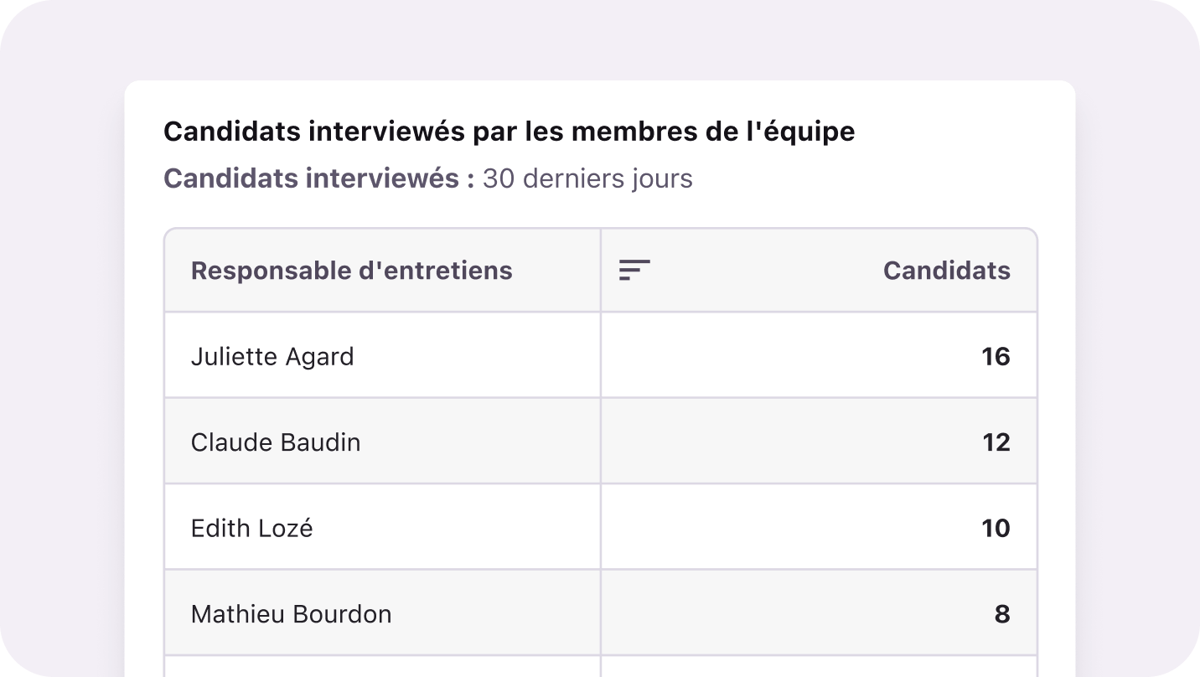This screenshot has height=677, width=1200.
Task: Click the sort icon beside Responsable d'entretiens
Action: (x=631, y=270)
